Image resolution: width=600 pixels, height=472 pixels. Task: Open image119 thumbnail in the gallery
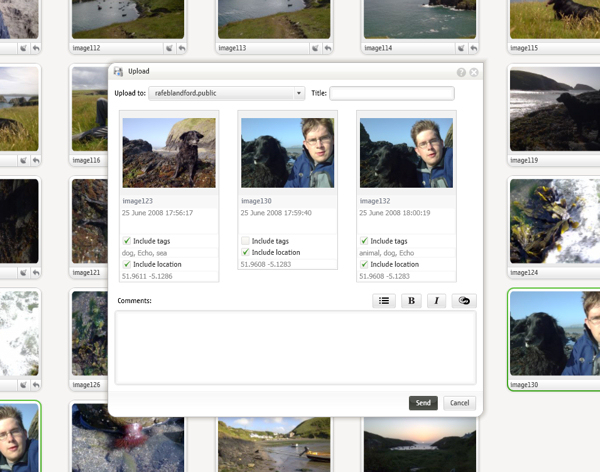555,109
